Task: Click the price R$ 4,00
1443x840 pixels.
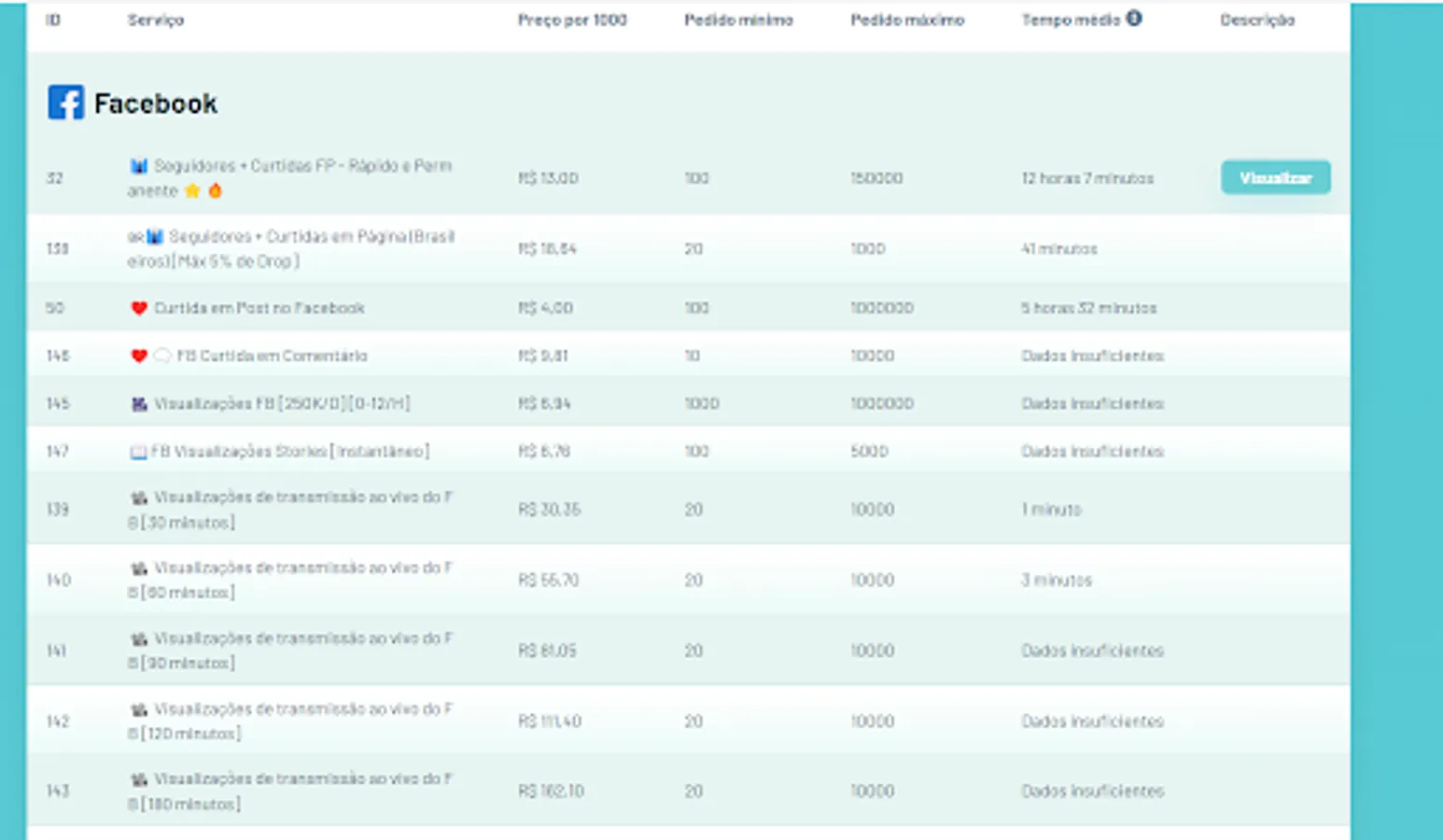Action: tap(545, 308)
